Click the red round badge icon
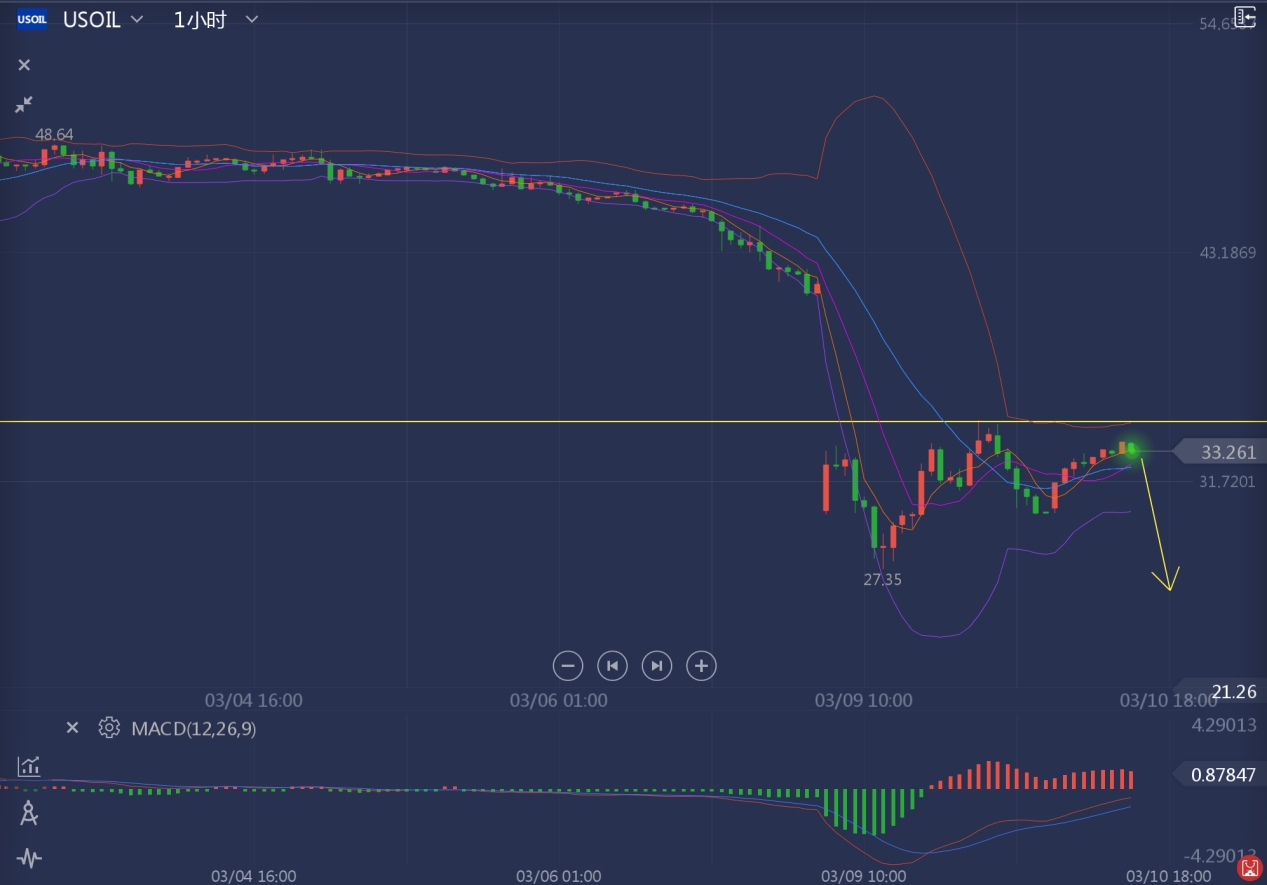 click(x=1248, y=868)
